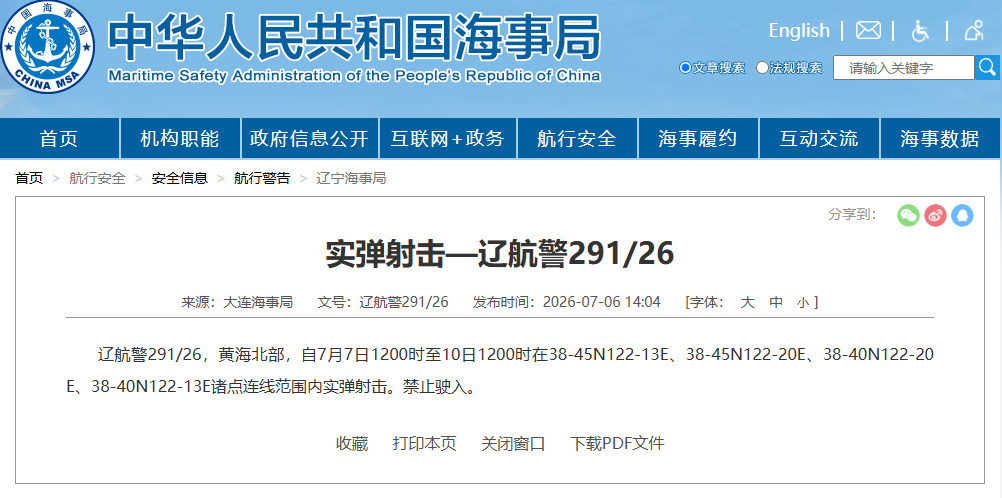Screen dimensions: 1002x498
Task: Open the 政府信息公开 navigation tab
Action: click(309, 138)
